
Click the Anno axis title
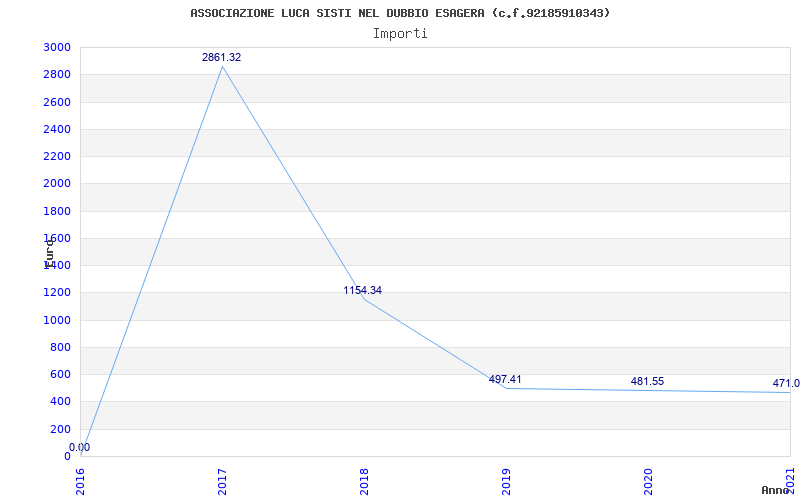[x=775, y=490]
